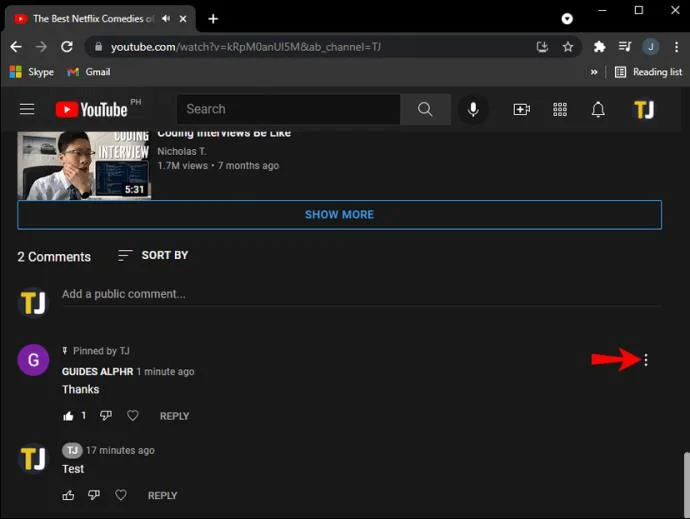Open the Create video camera icon
Screen dimensions: 690x519
tap(521, 109)
